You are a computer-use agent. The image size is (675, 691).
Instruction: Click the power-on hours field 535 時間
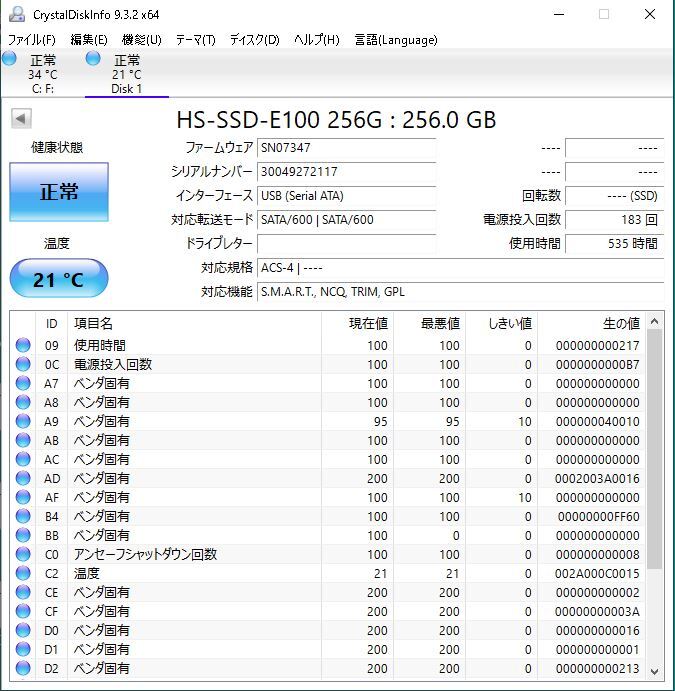click(615, 243)
